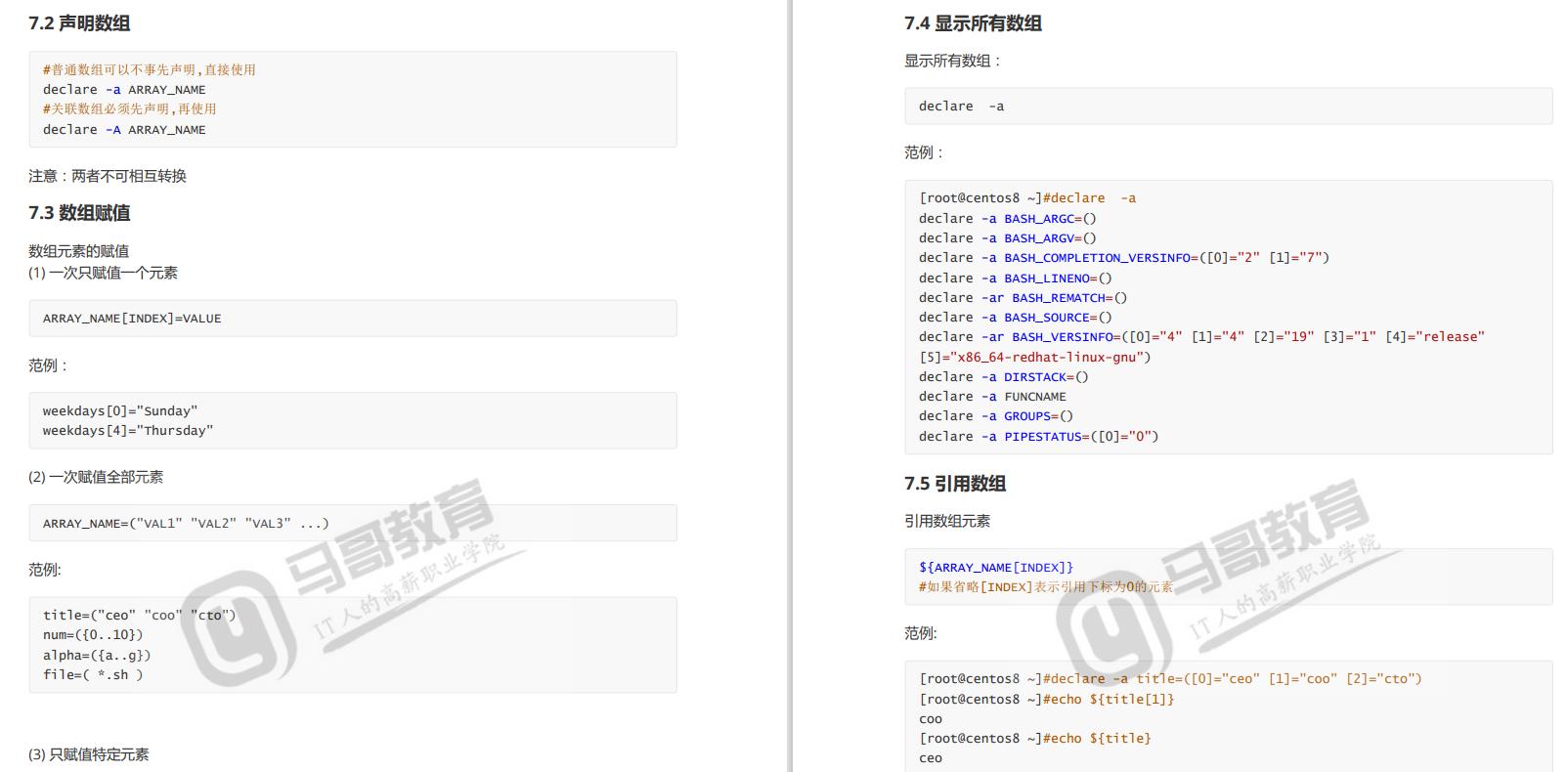Viewport: 1568px width, 772px height.
Task: Click the line title=("ceo" "coo" "cto")
Action: [x=140, y=616]
